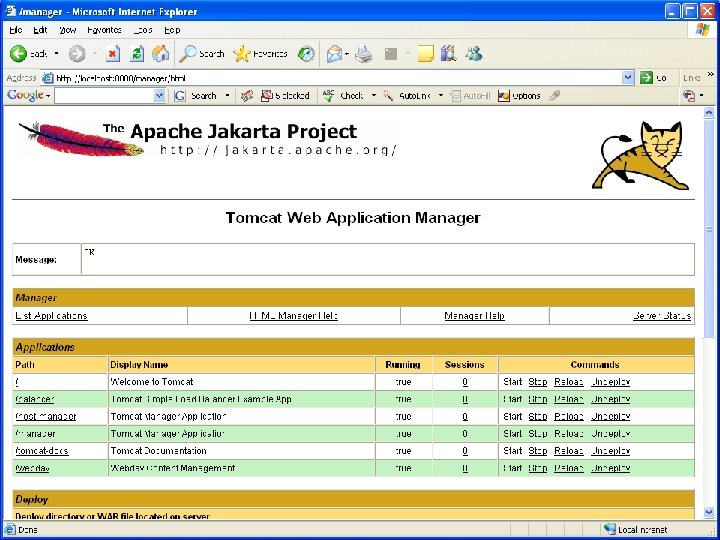Click the Google toolbar AutoFill button
Image resolution: width=720 pixels, height=540 pixels.
tap(470, 96)
